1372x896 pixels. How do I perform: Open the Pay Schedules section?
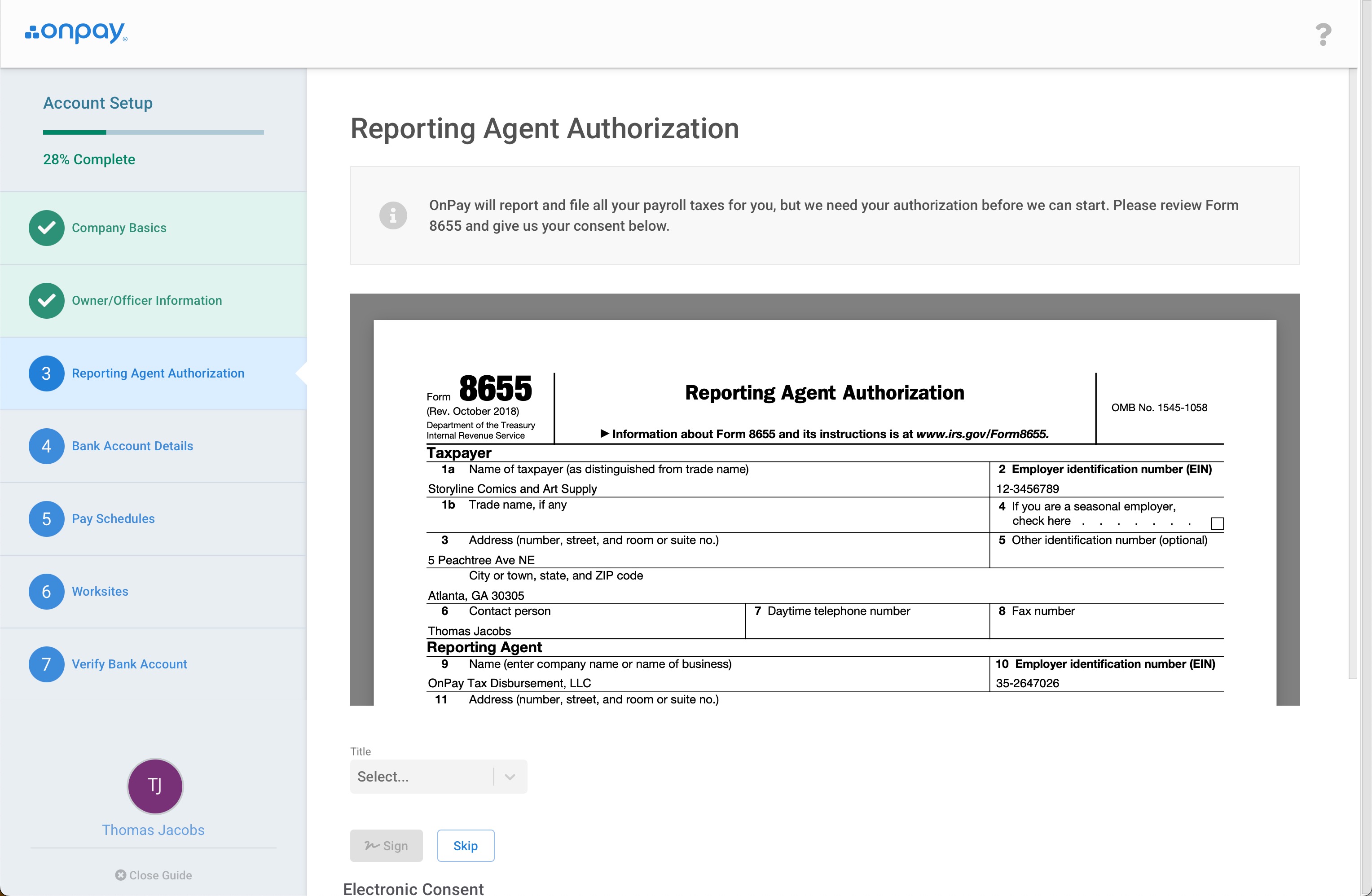pos(113,518)
